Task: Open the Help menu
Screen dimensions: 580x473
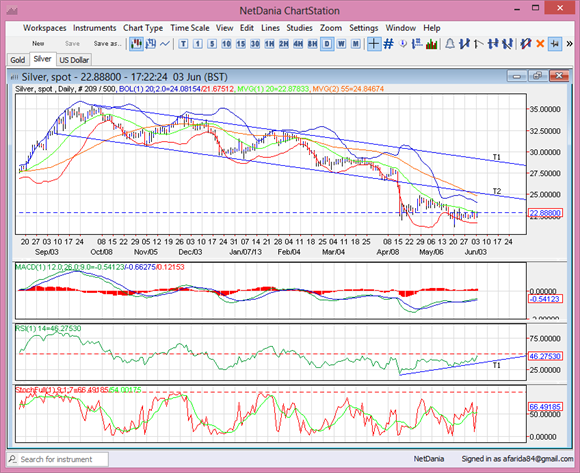Action: coord(432,28)
